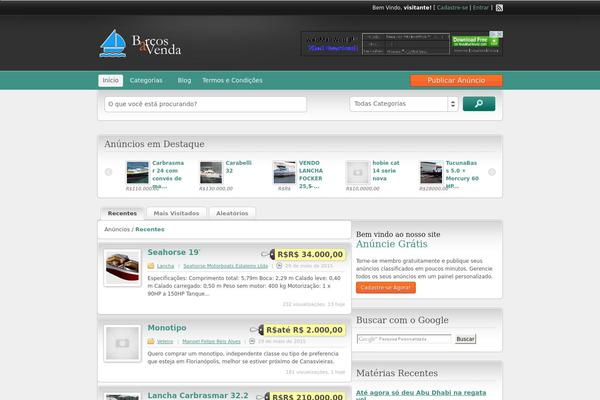
Task: Open Termos e Condições page
Action: 232,80
